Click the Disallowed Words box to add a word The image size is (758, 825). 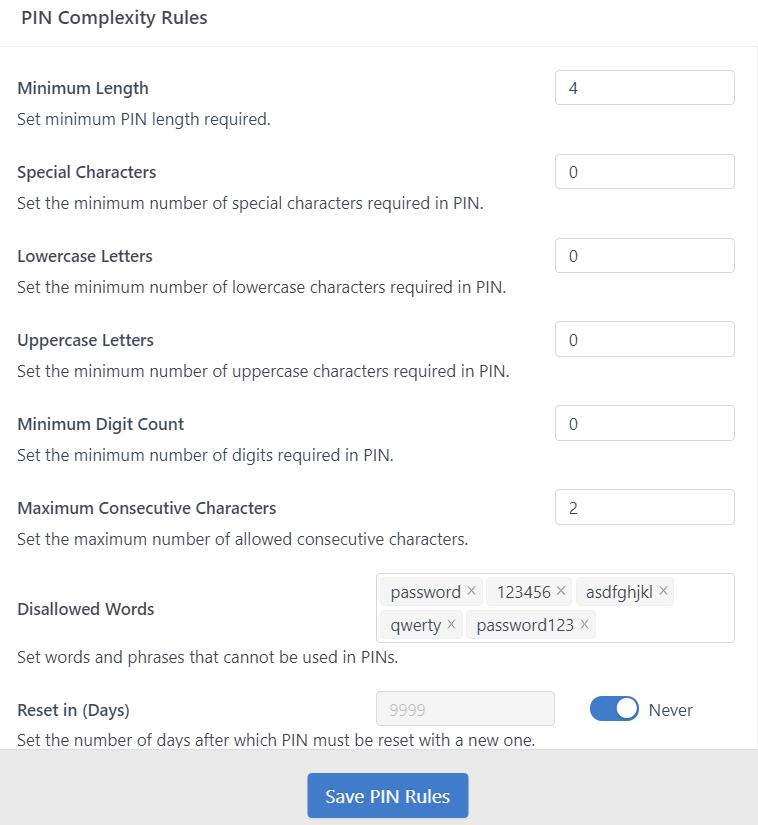[x=660, y=625]
